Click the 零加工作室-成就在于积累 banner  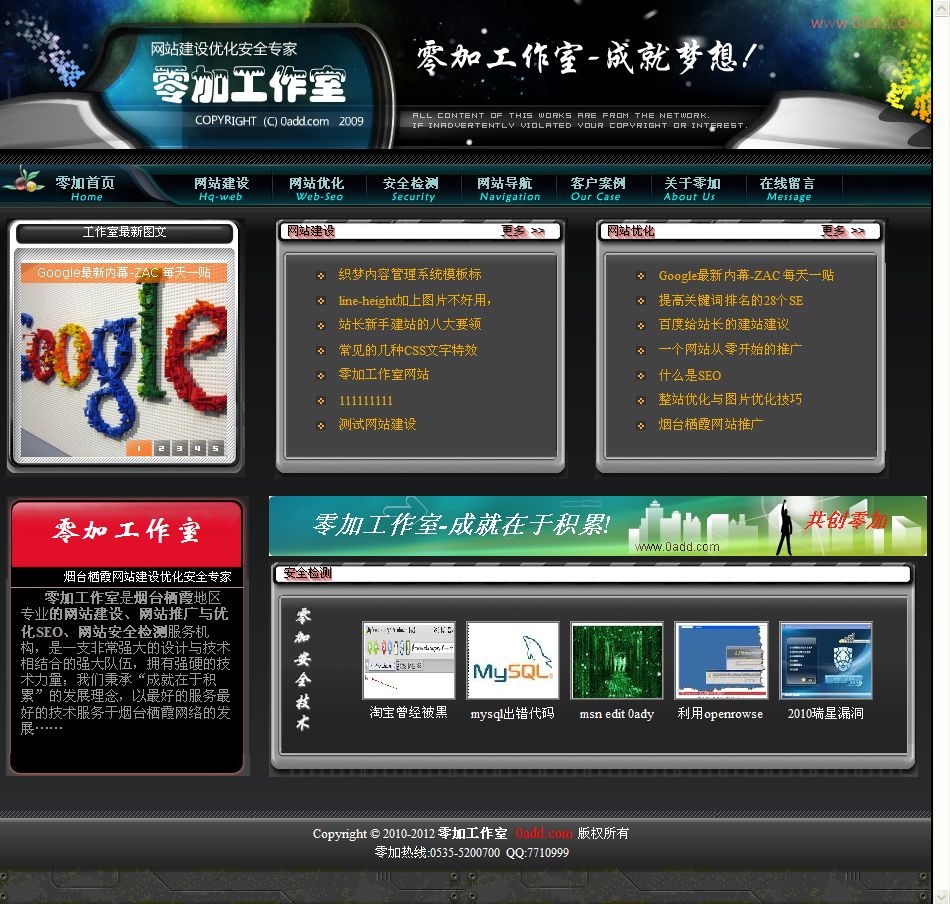(x=597, y=525)
